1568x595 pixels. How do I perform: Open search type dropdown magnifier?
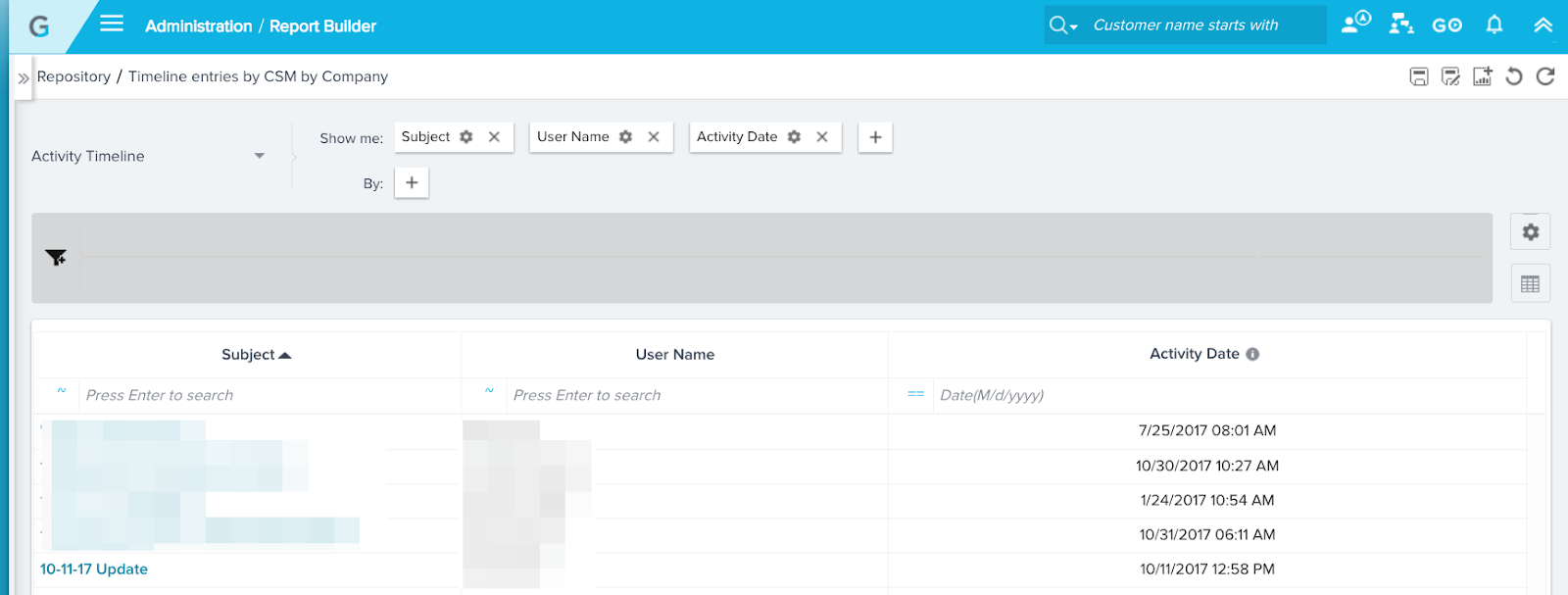1062,25
